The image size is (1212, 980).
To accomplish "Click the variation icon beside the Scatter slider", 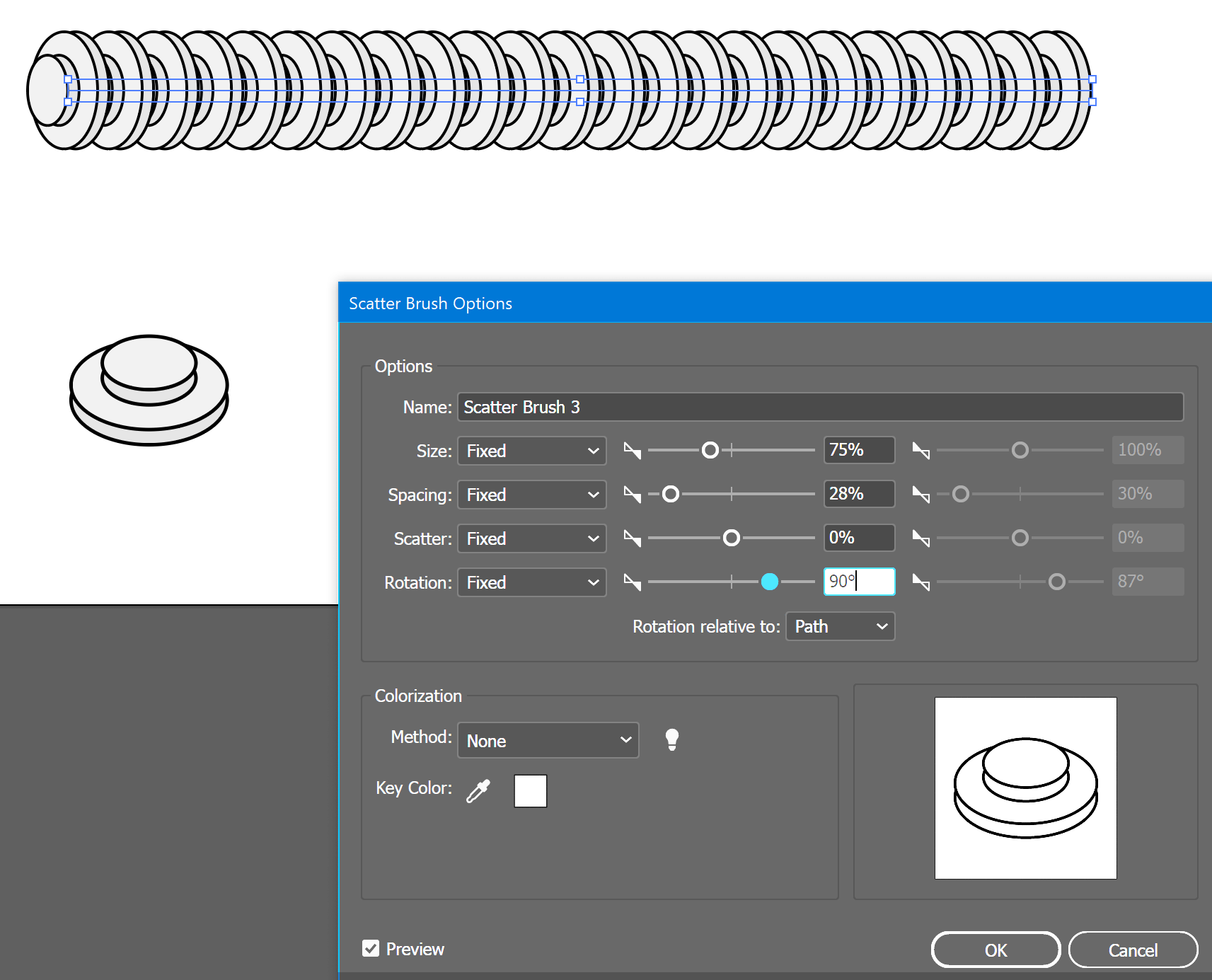I will pyautogui.click(x=633, y=538).
